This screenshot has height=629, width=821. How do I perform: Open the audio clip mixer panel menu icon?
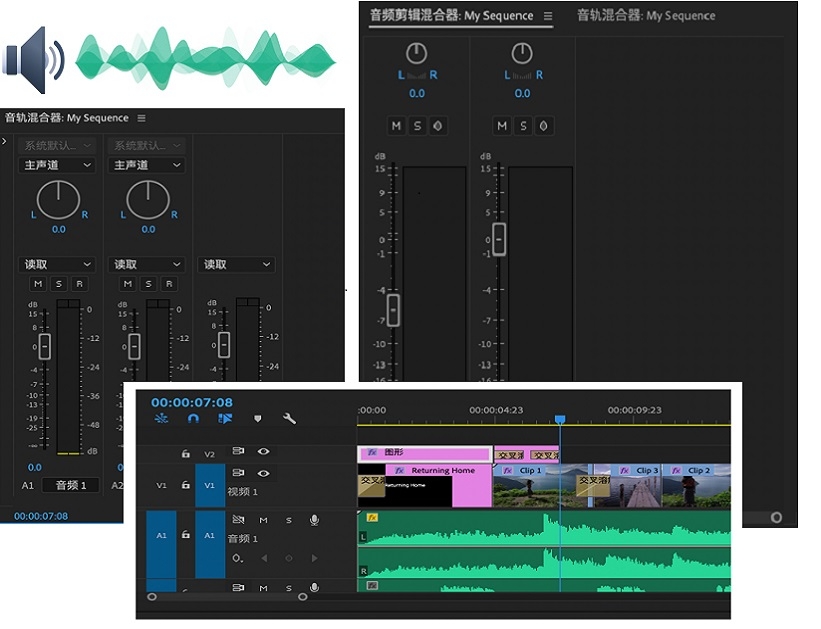548,16
